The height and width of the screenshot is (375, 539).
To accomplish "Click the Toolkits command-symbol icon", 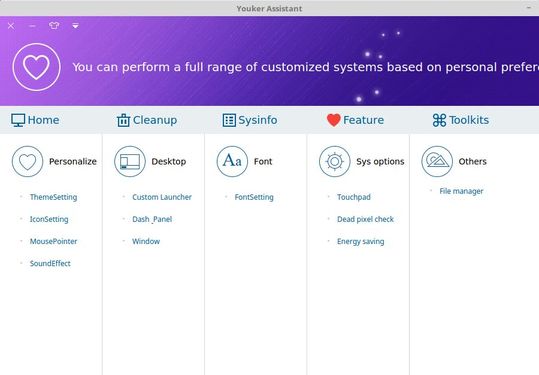I will 439,120.
